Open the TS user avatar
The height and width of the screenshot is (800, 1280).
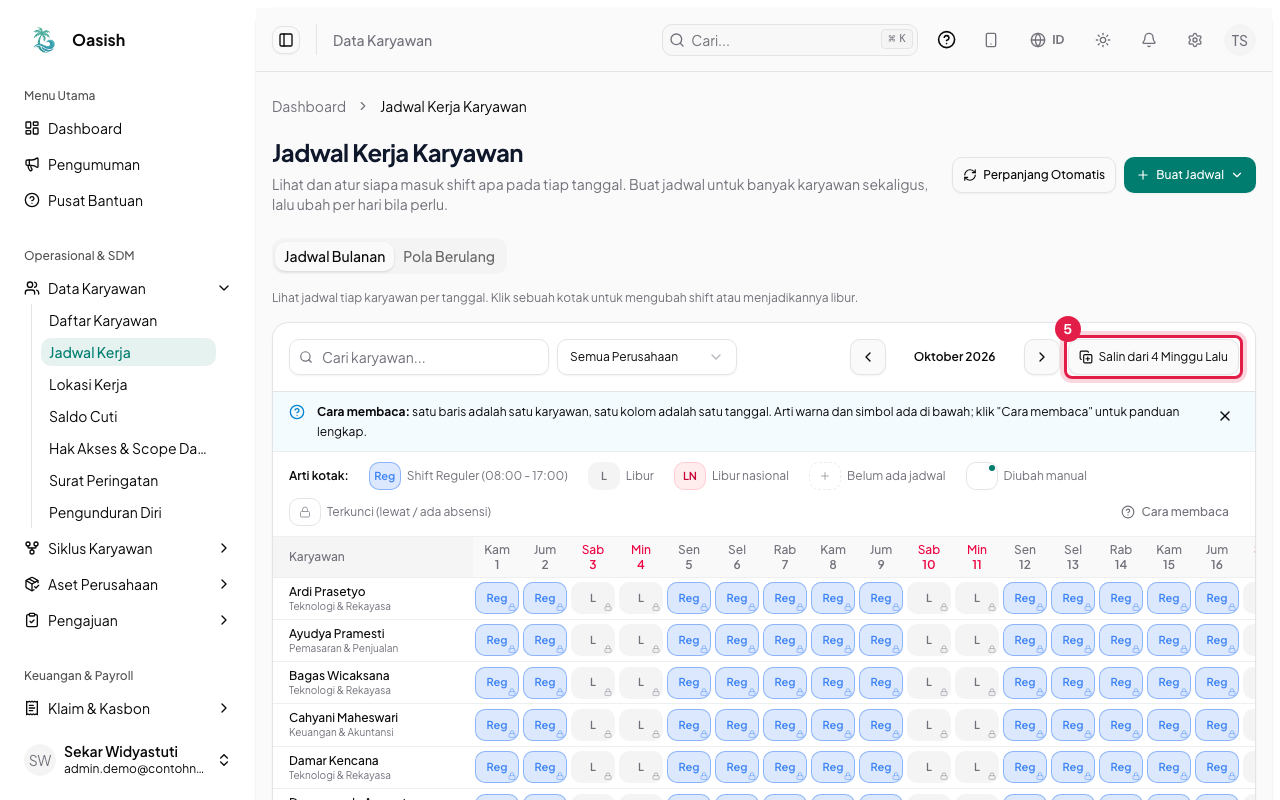tap(1240, 40)
